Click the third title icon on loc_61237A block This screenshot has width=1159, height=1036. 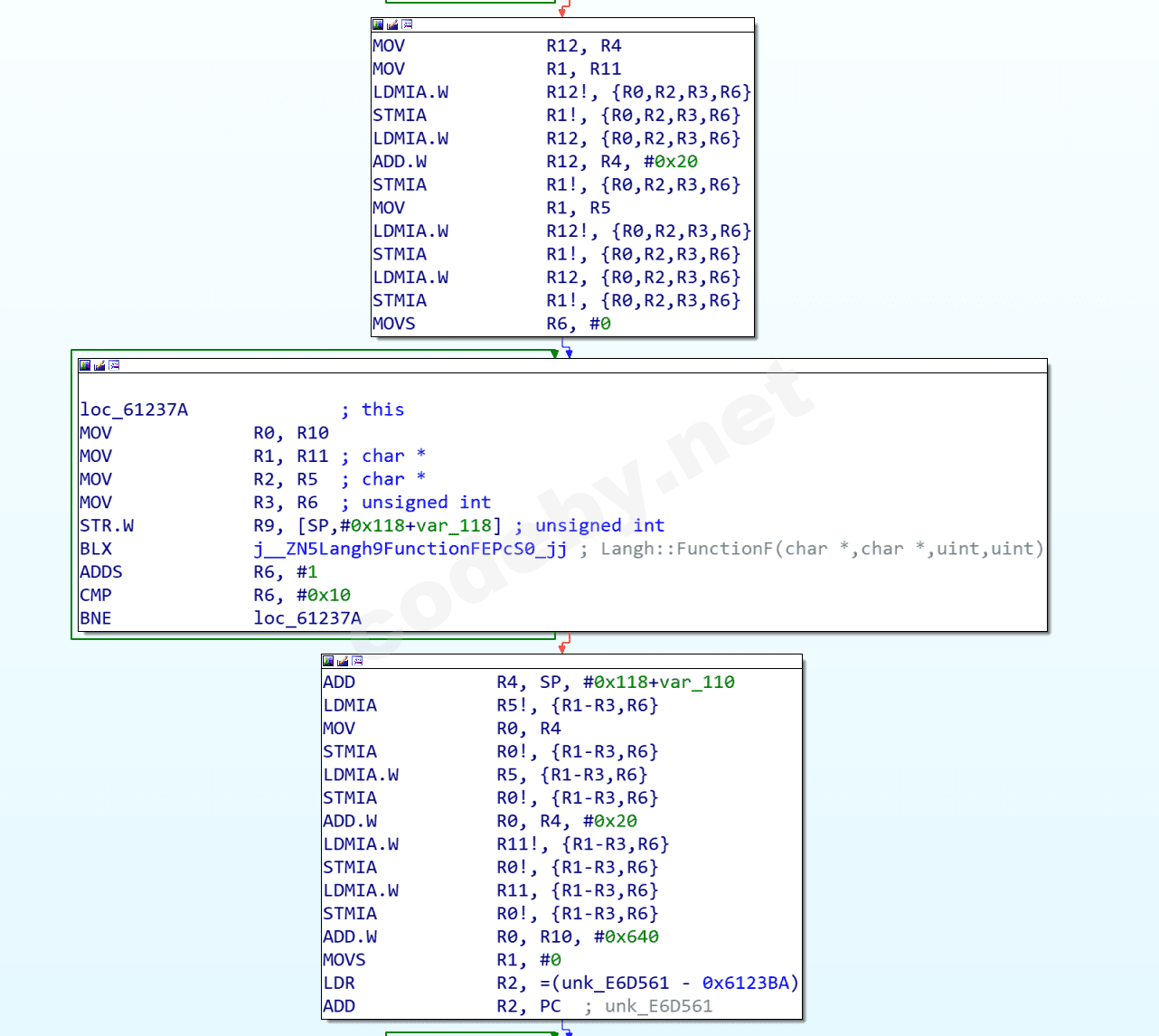click(114, 365)
